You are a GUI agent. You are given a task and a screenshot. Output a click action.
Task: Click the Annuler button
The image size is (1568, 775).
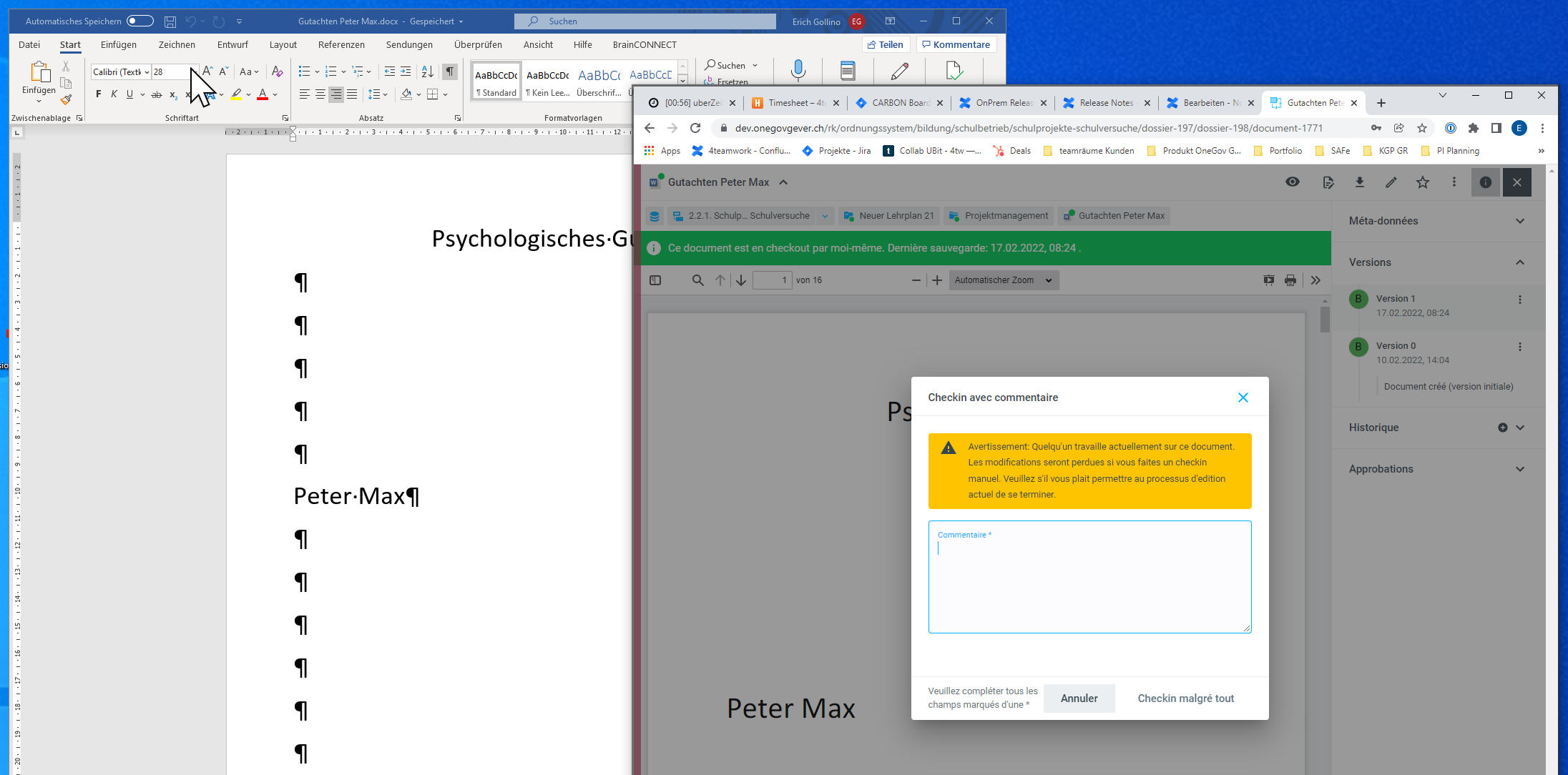click(x=1079, y=698)
